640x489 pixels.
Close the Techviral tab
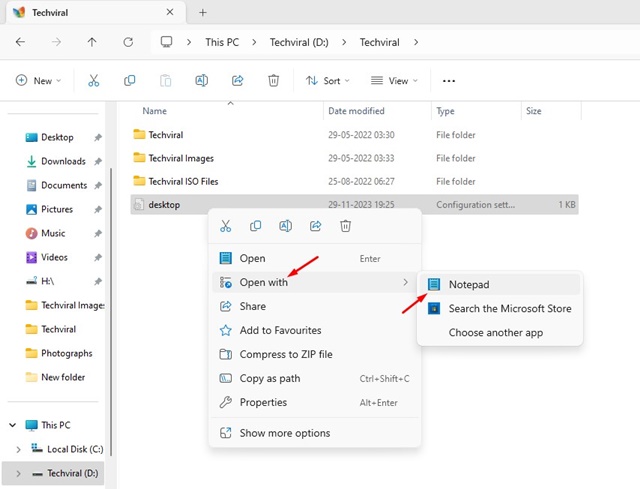(x=170, y=12)
